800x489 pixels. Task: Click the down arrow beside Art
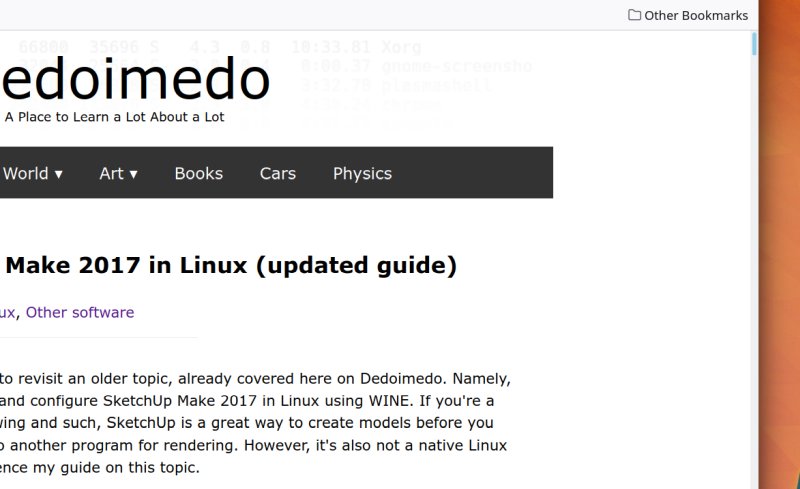click(133, 174)
